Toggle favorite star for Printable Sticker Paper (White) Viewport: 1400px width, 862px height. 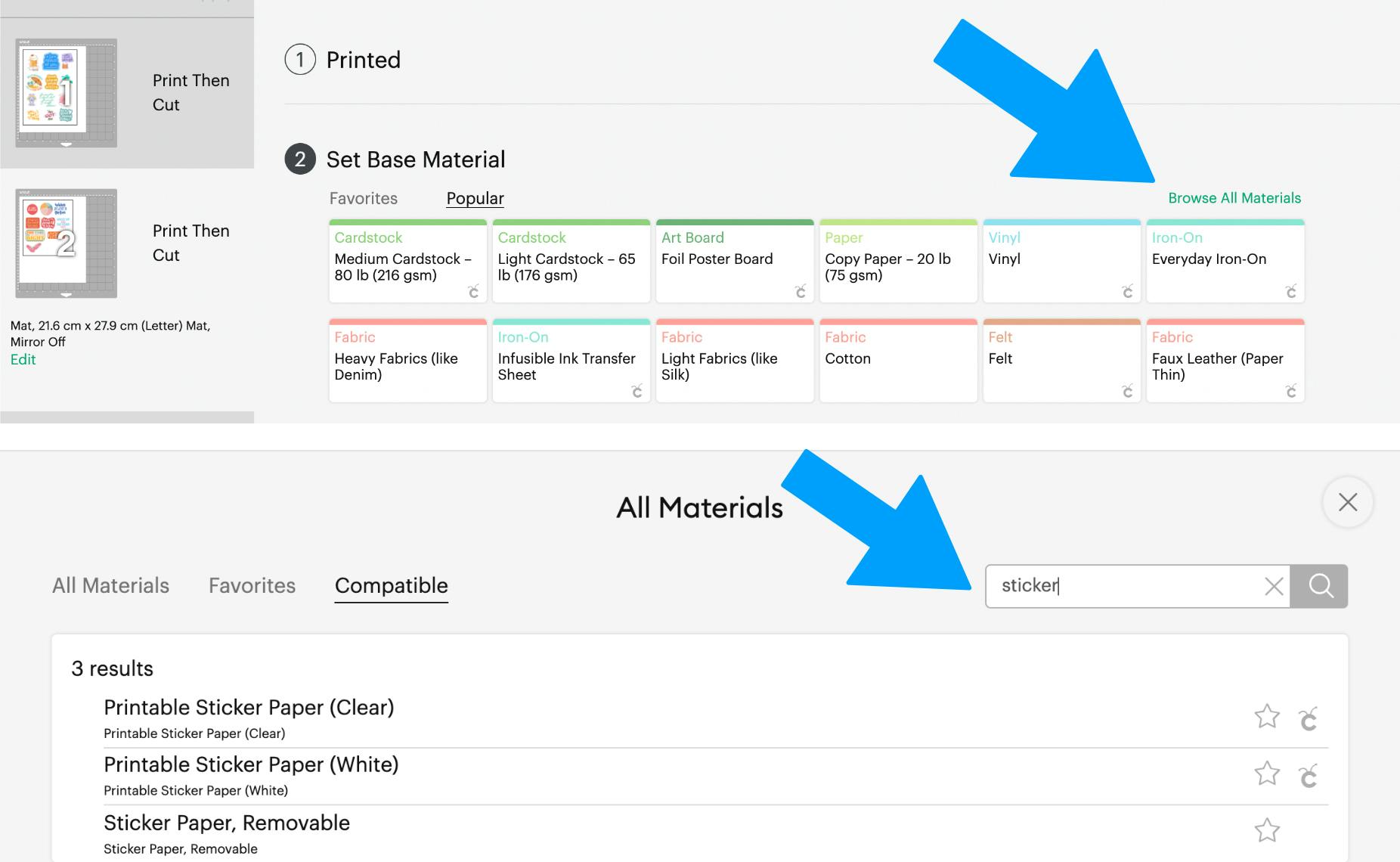pyautogui.click(x=1267, y=774)
